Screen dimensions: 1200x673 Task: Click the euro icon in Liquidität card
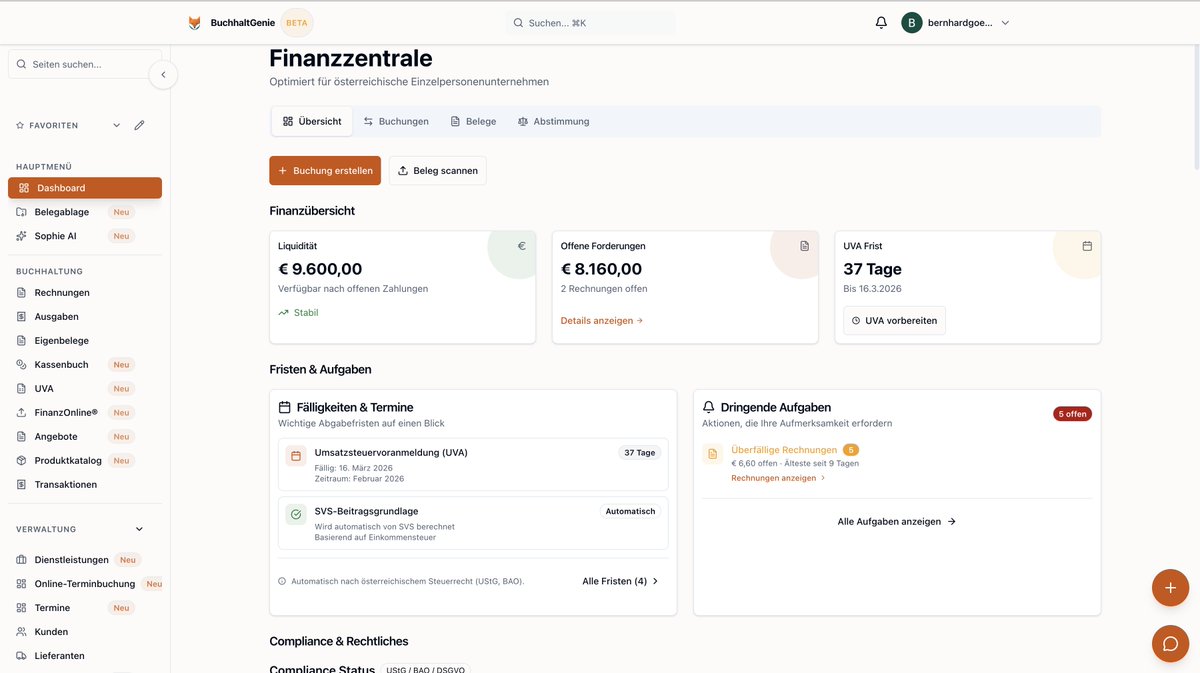click(521, 246)
